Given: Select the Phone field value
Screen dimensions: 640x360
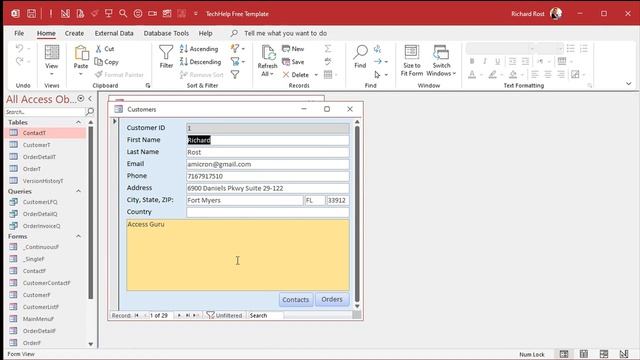Looking at the screenshot, I should pyautogui.click(x=268, y=176).
